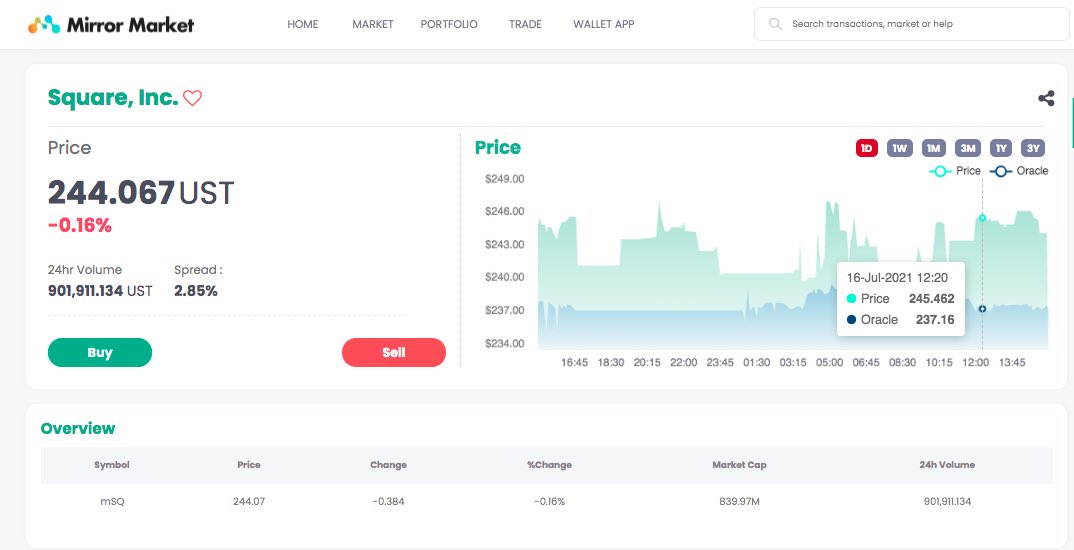Open the TRADE page
This screenshot has width=1074, height=550.
point(525,24)
